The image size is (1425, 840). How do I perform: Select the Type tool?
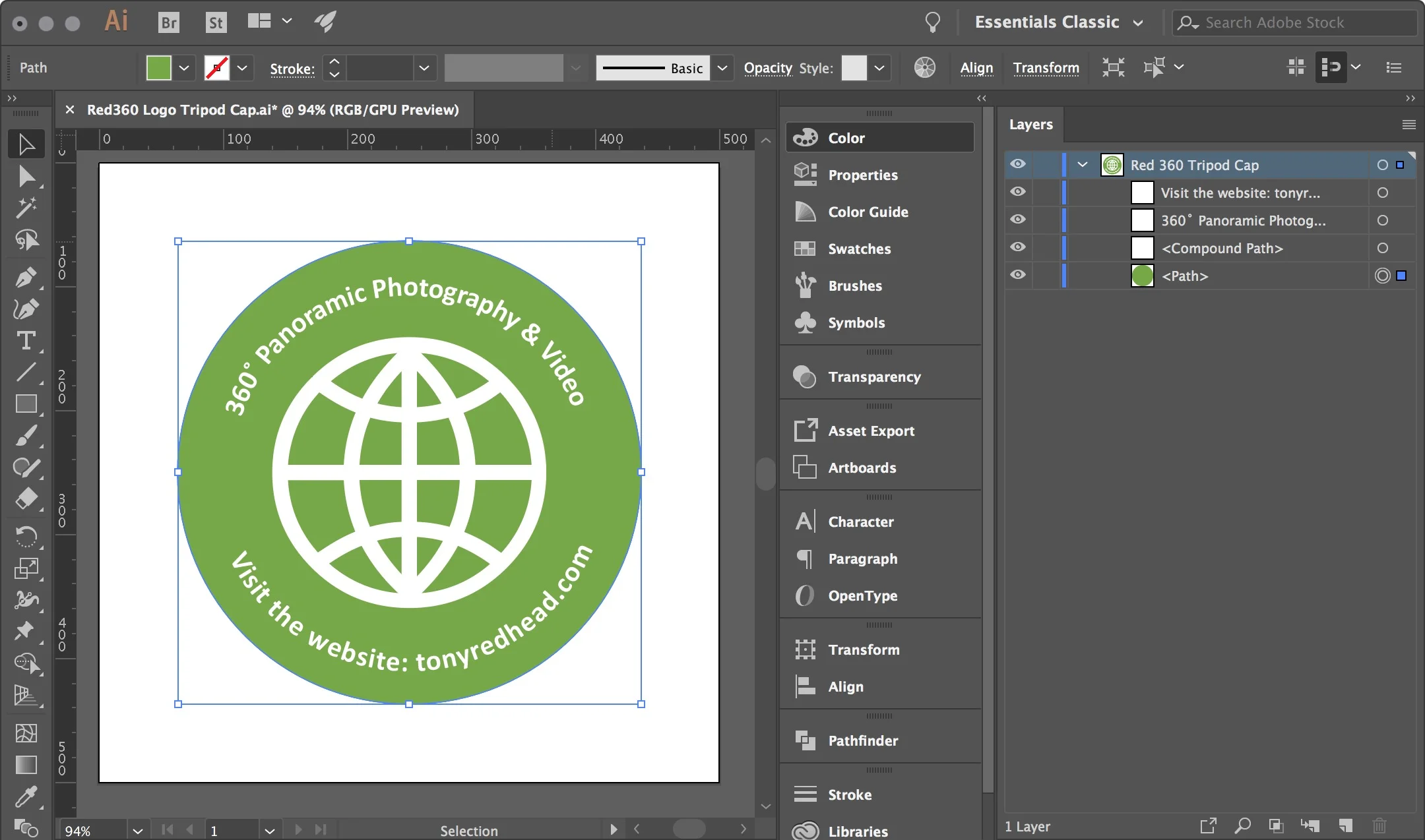pos(26,340)
